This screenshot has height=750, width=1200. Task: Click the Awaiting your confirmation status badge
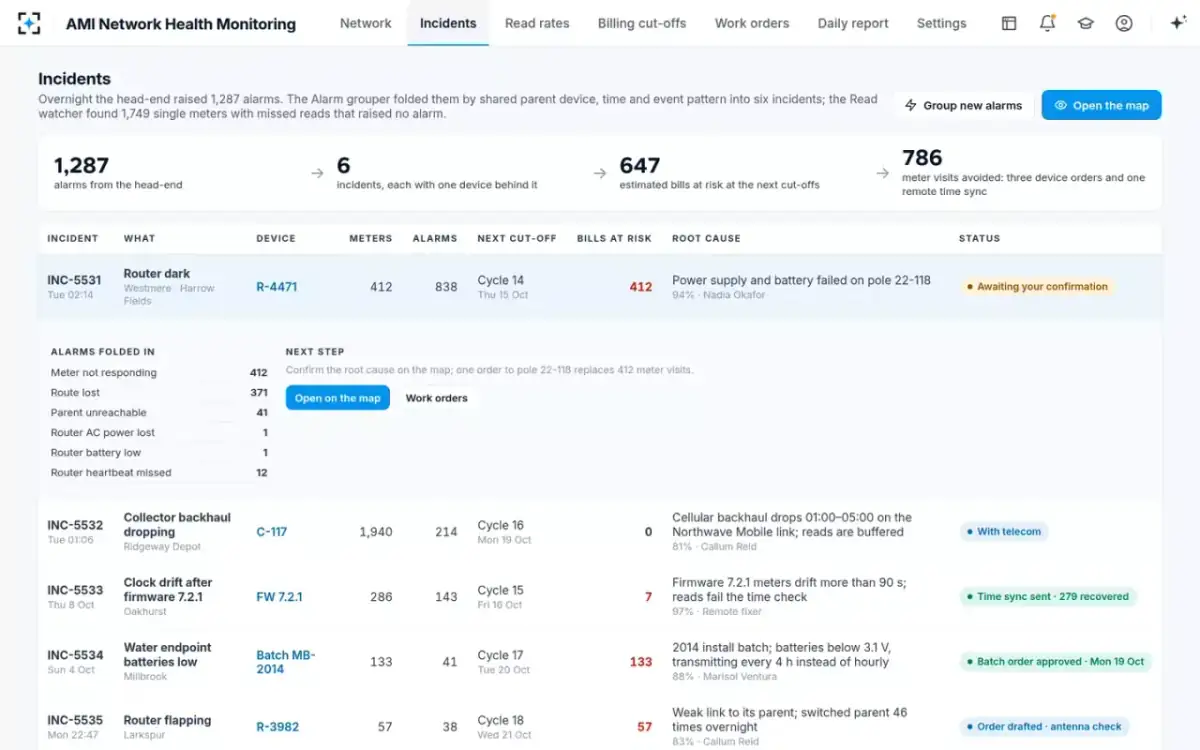tap(1037, 287)
